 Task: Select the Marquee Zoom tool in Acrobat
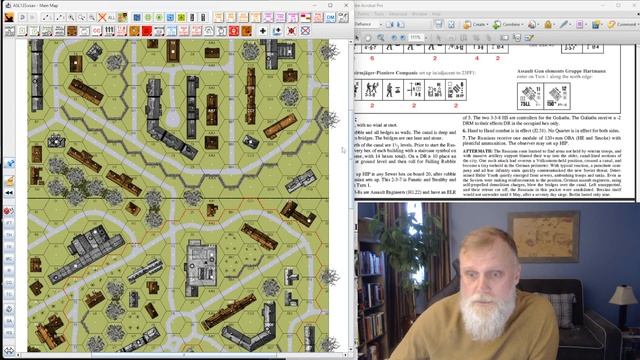[x=380, y=38]
